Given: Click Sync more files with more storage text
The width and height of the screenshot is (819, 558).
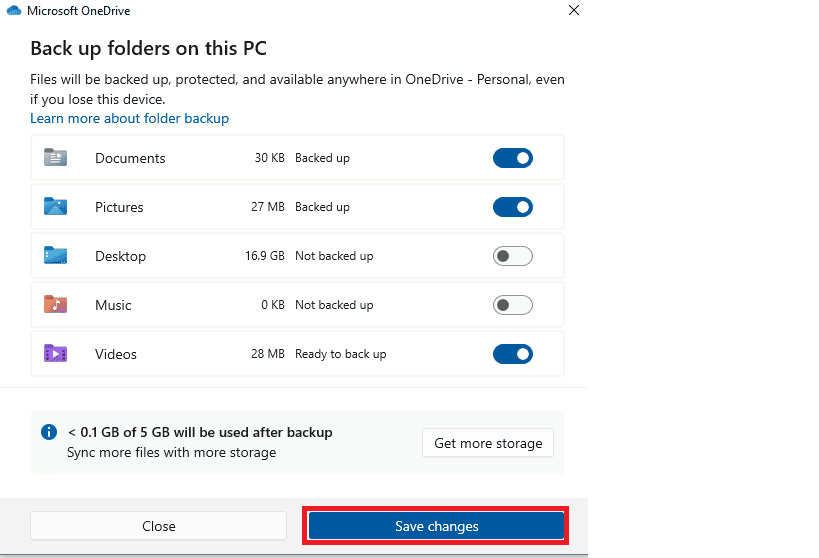Looking at the screenshot, I should (171, 452).
